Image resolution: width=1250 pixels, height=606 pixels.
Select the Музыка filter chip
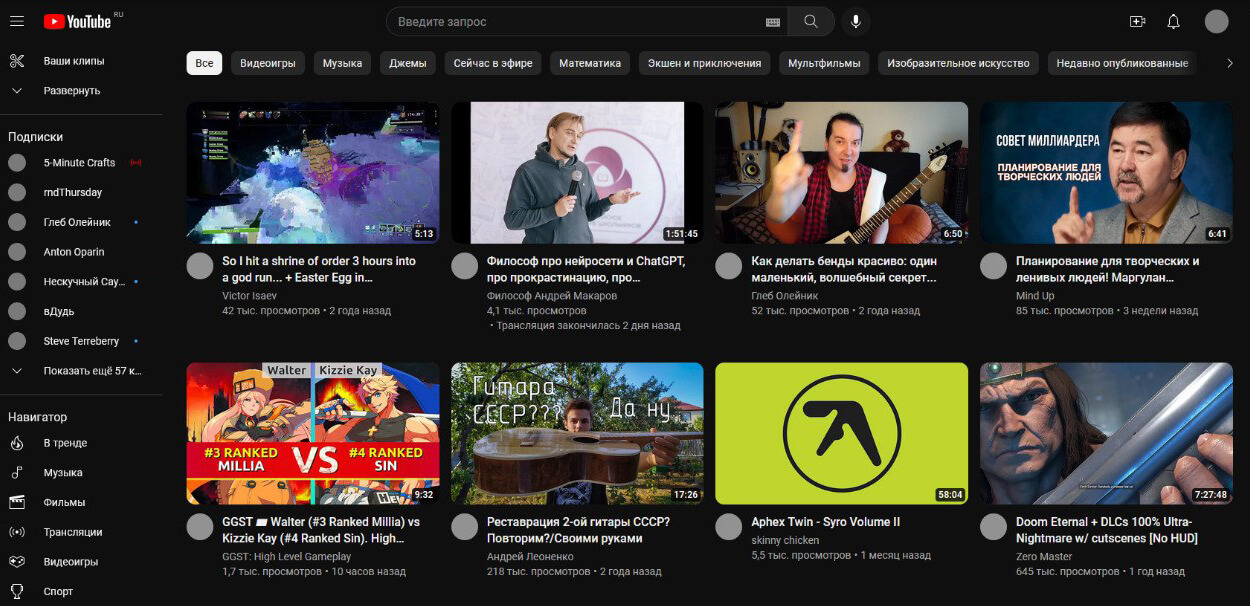[x=342, y=63]
